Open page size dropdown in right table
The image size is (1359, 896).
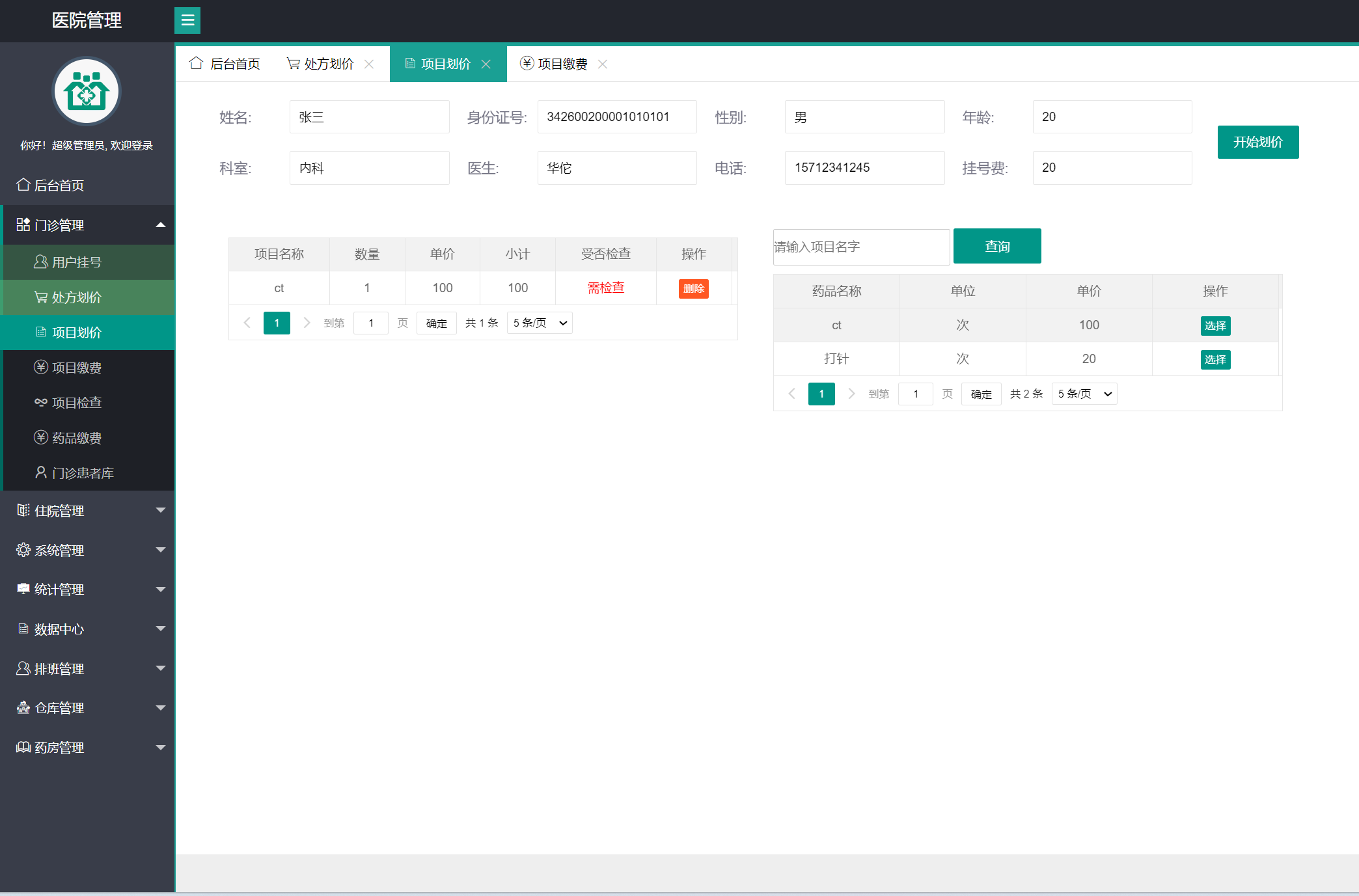tap(1084, 394)
